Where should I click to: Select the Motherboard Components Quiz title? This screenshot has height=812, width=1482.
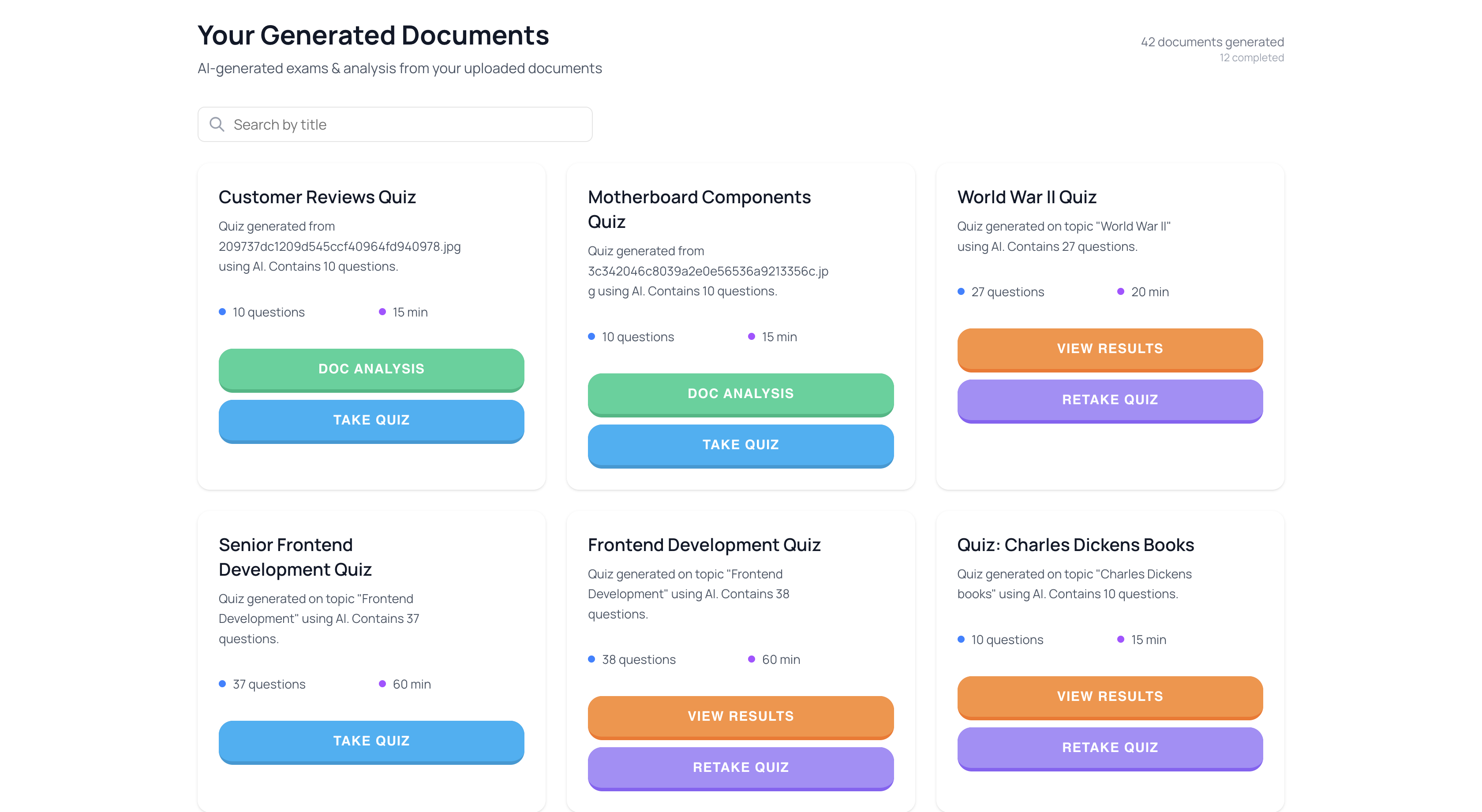(x=699, y=209)
